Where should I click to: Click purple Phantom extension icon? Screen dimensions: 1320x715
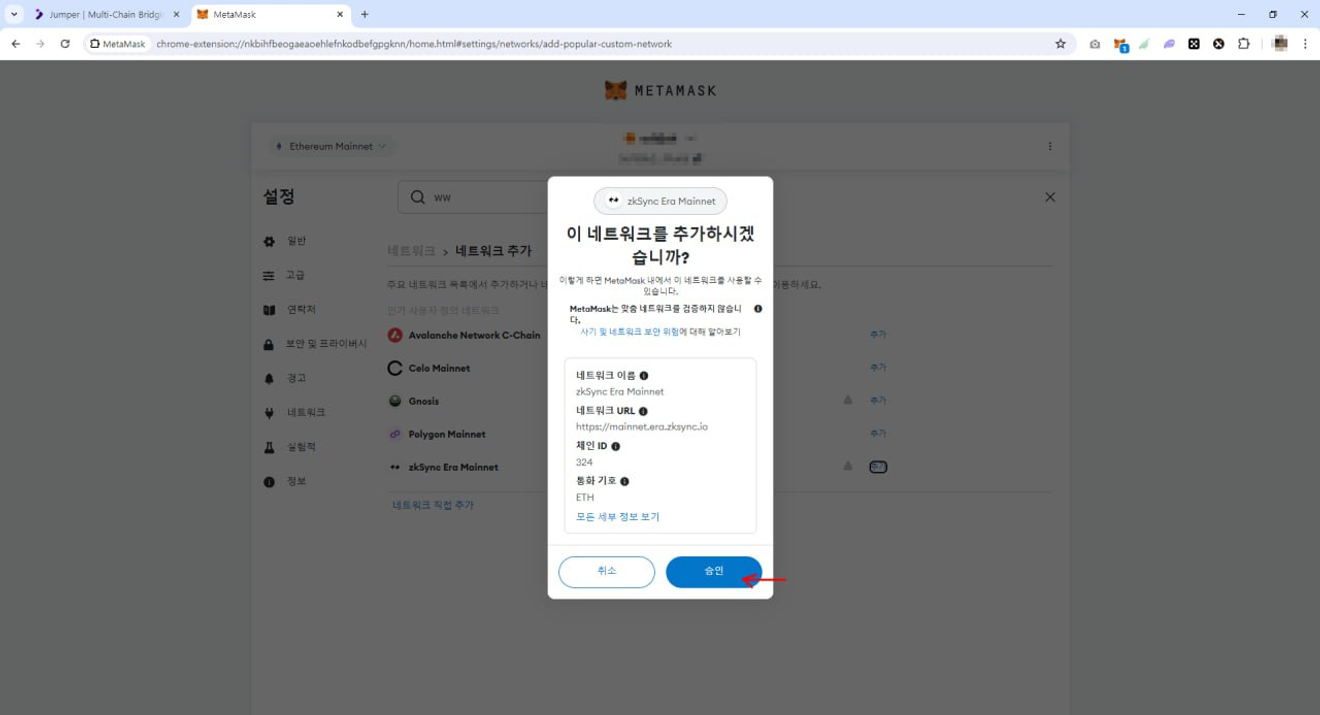pos(1169,44)
